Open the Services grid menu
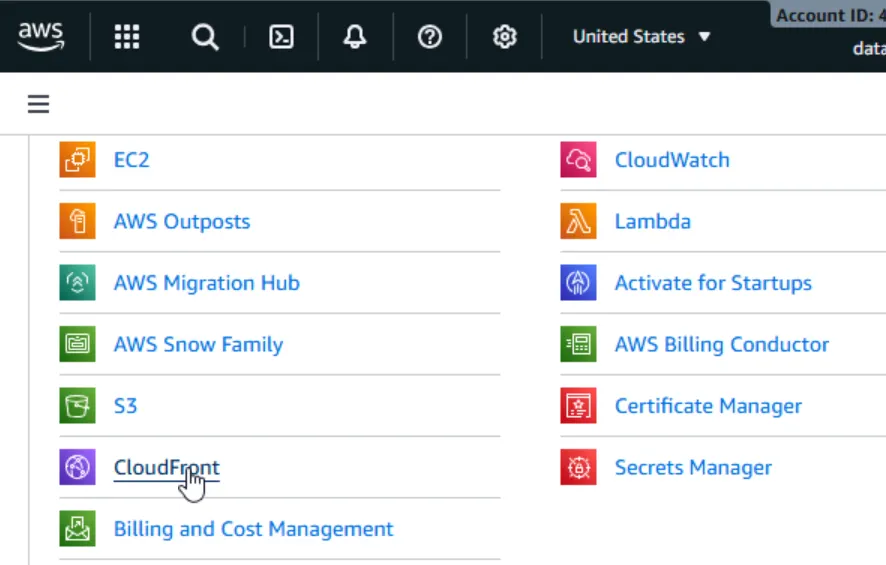 click(127, 37)
